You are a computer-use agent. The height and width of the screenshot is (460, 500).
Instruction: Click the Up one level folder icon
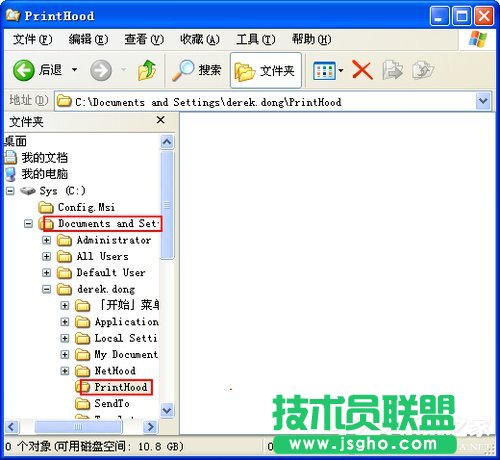click(147, 70)
